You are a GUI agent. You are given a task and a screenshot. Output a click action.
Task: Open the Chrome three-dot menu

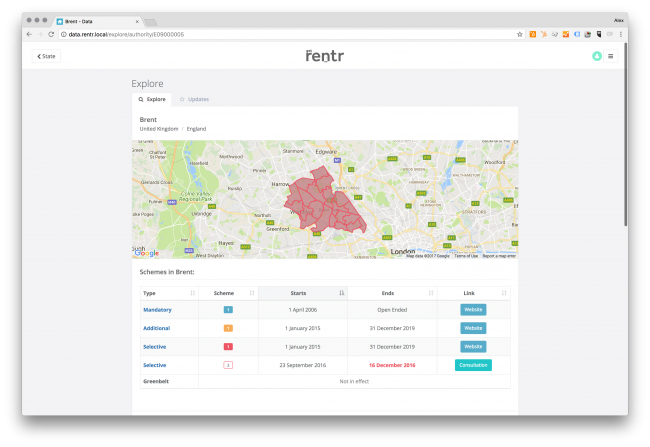[x=621, y=34]
